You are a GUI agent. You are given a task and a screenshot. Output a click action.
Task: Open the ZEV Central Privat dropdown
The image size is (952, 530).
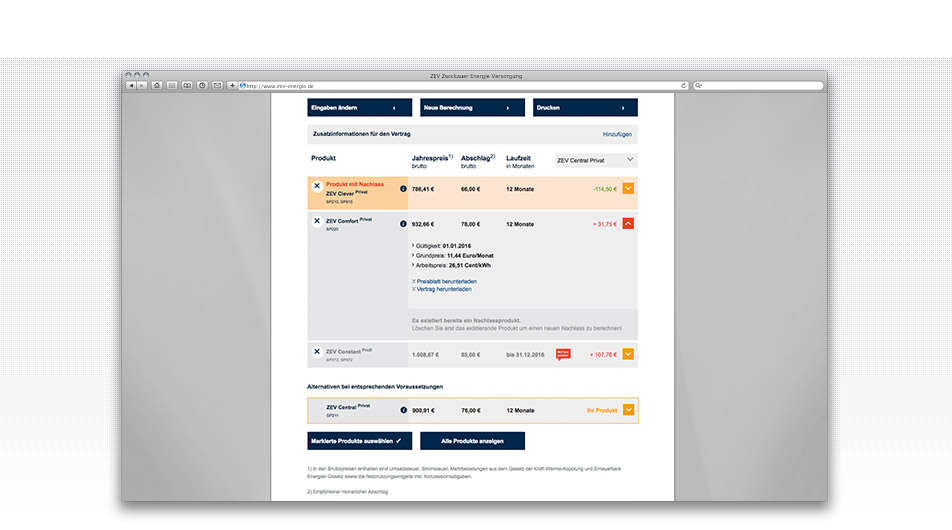coord(595,159)
